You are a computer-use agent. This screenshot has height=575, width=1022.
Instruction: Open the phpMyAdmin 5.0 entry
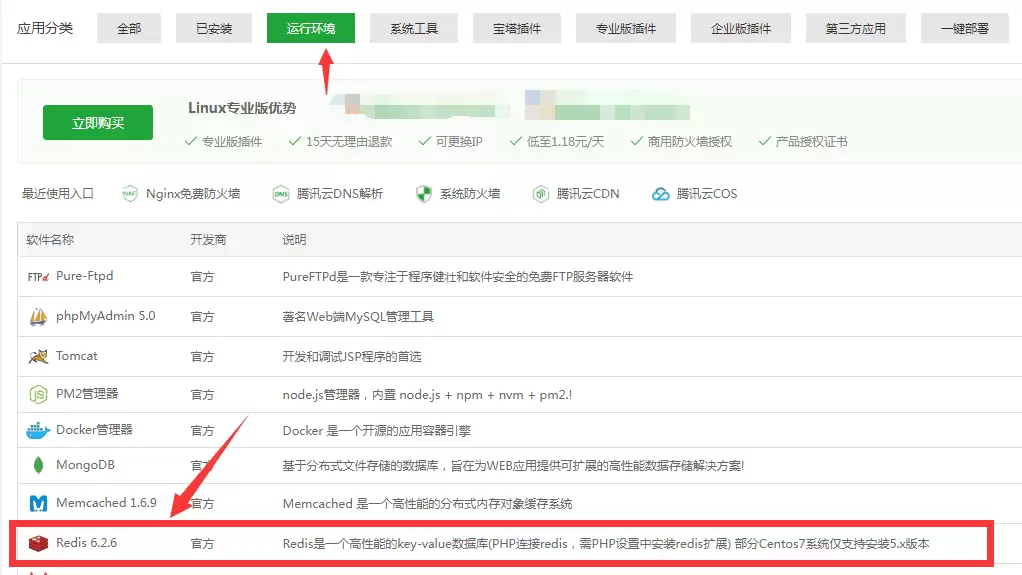pyautogui.click(x=106, y=316)
